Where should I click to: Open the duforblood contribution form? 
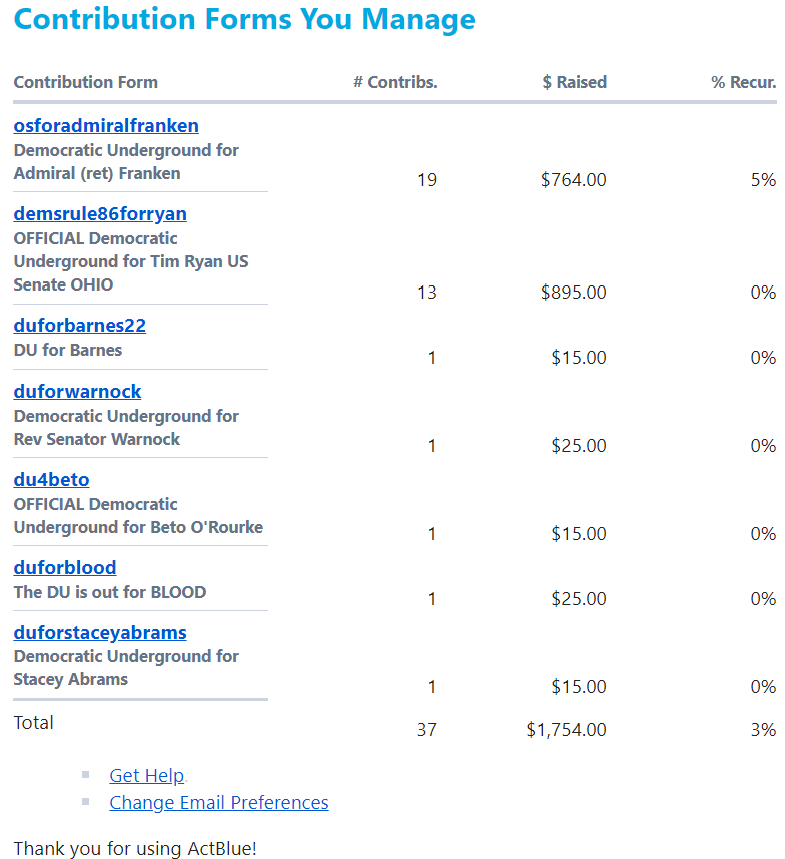tap(65, 568)
